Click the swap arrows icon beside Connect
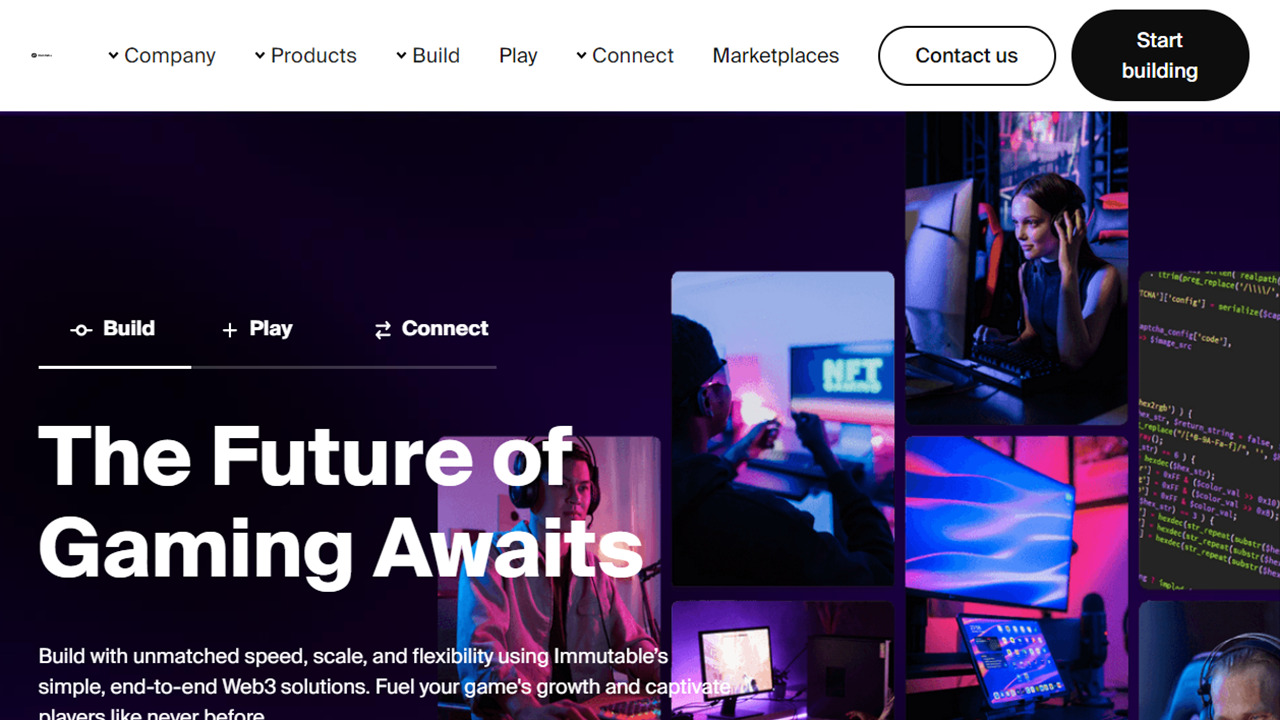 coord(382,330)
